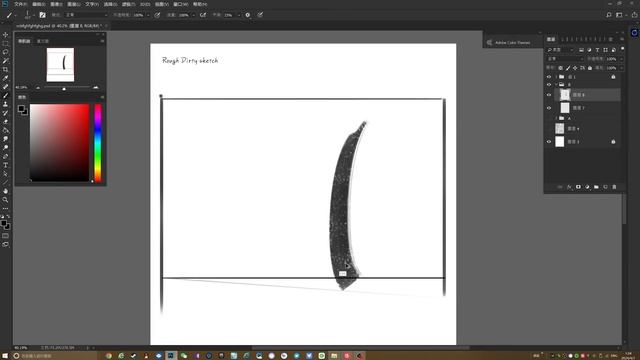Select the Eraser tool

click(x=5, y=122)
